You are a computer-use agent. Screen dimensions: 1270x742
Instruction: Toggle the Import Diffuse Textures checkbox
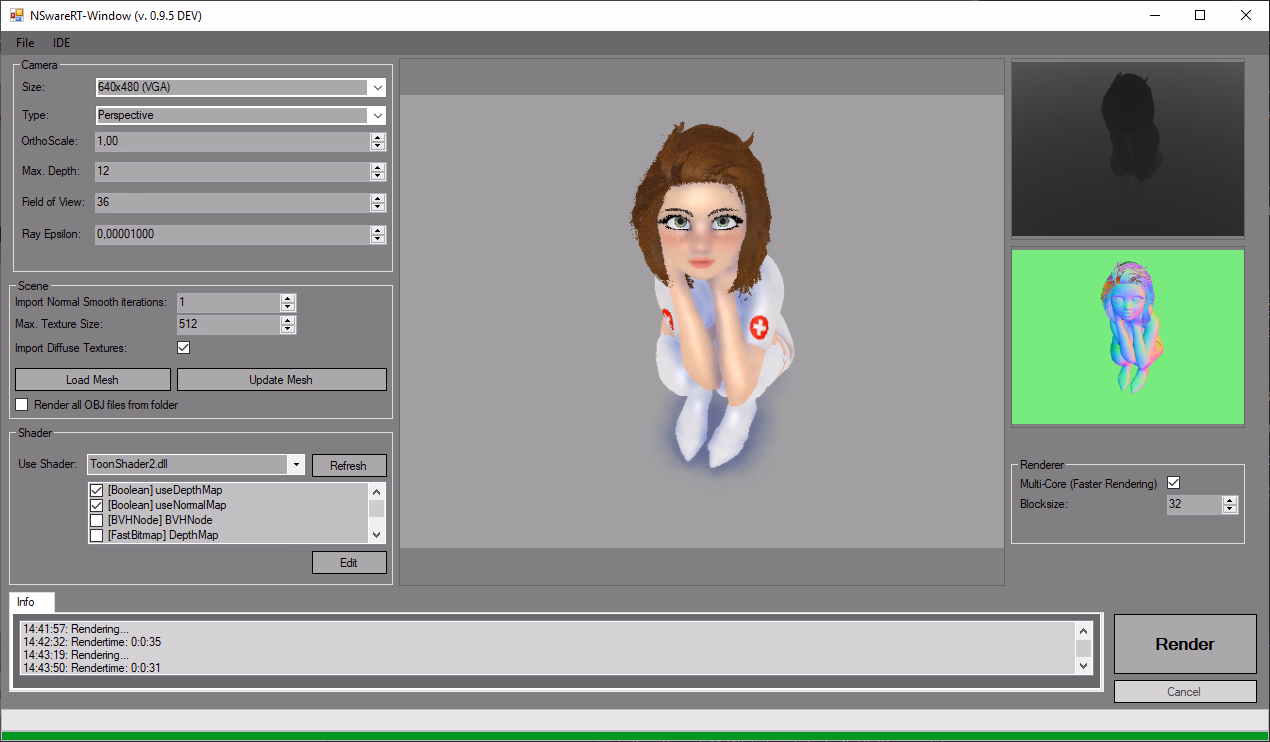click(183, 348)
